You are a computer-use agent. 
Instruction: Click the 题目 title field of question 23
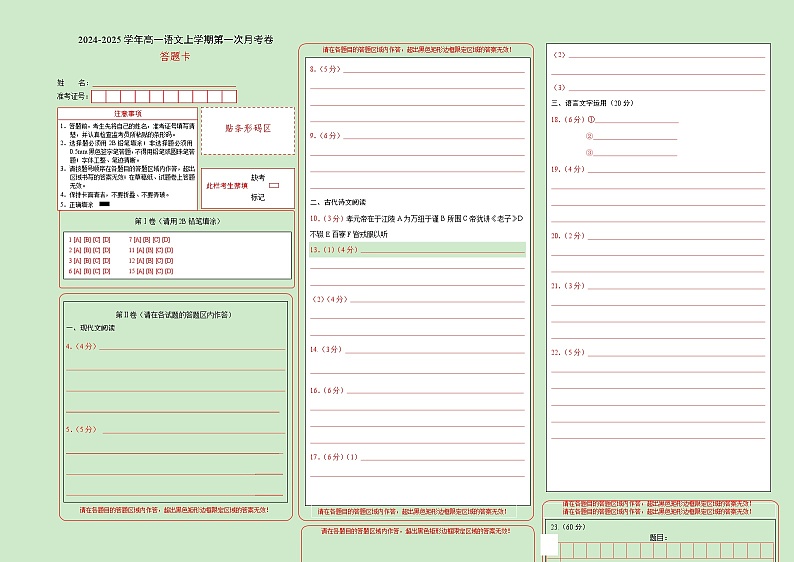(x=700, y=538)
